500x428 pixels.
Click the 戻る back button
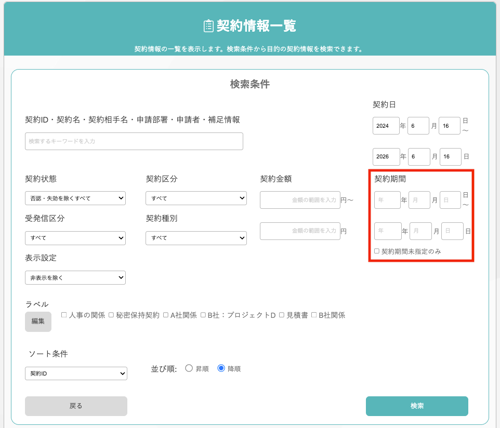(x=76, y=406)
